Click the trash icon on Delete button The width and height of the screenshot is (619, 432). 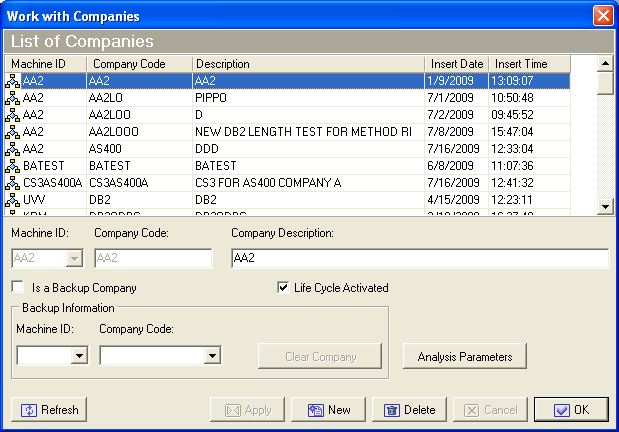click(x=392, y=410)
